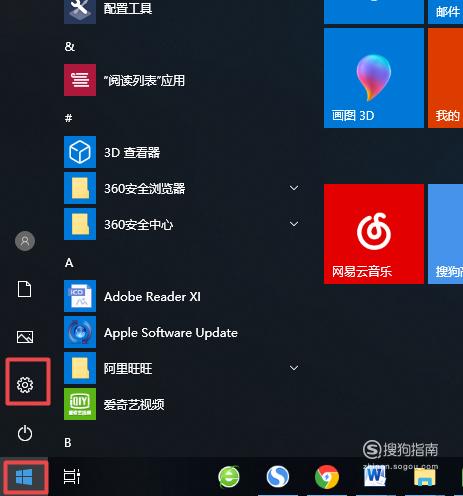
Task: Click the B section letter header
Action: click(68, 443)
